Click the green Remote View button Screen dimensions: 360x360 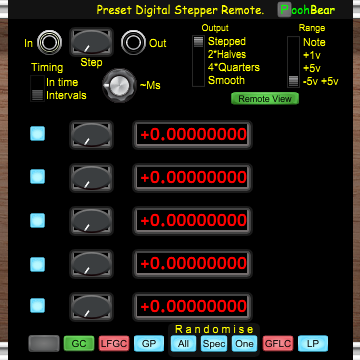click(265, 99)
